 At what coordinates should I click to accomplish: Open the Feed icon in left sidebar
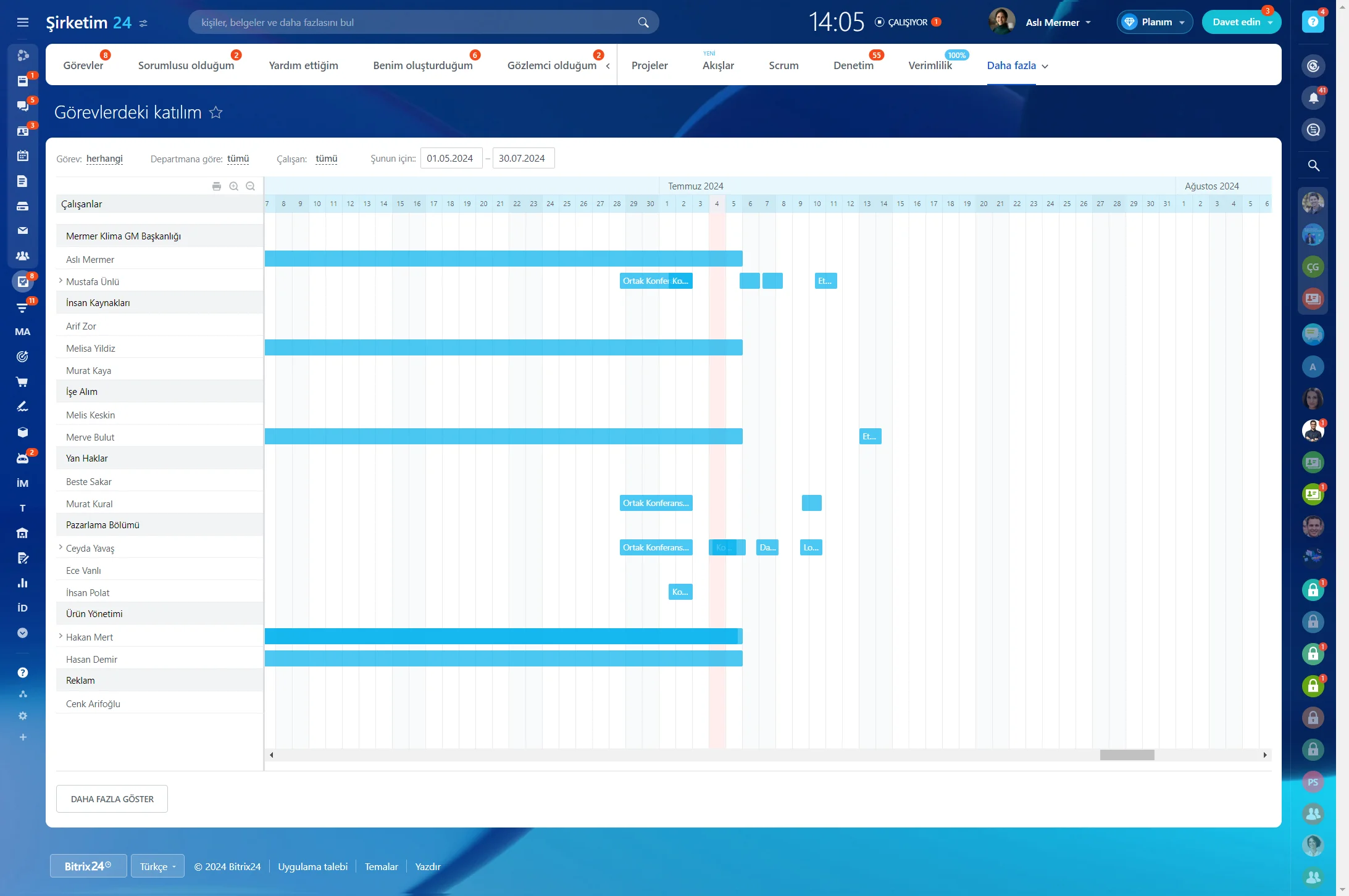coord(23,81)
